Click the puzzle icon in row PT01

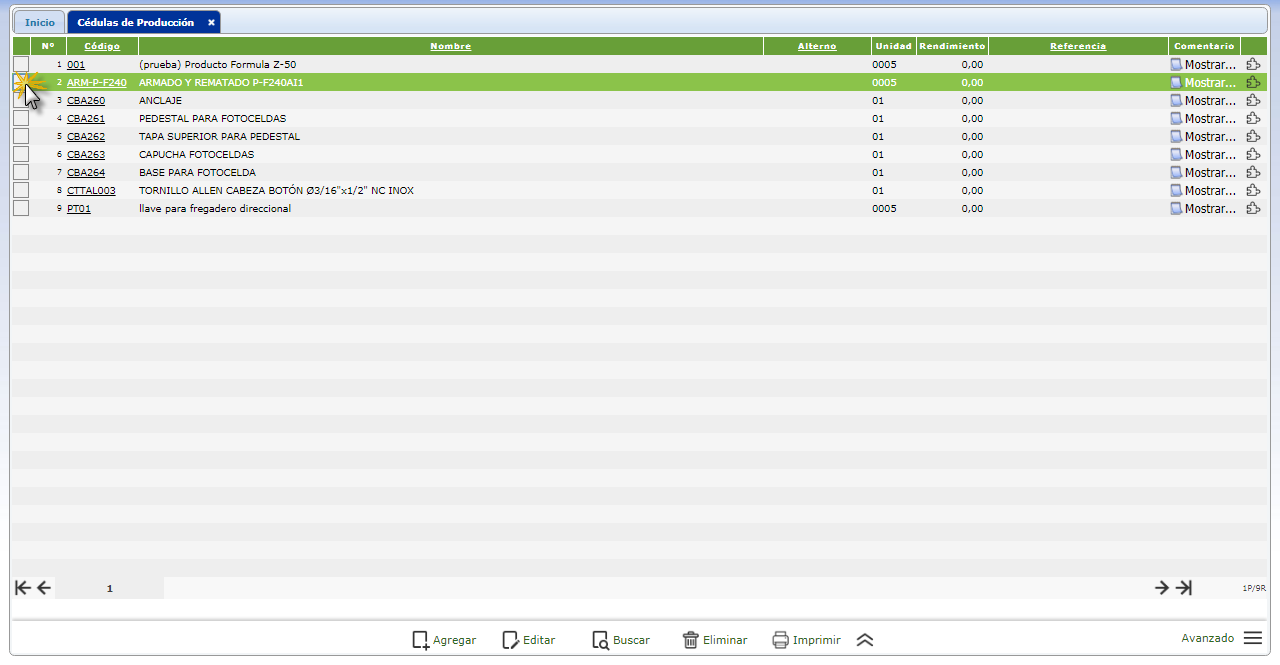point(1253,208)
